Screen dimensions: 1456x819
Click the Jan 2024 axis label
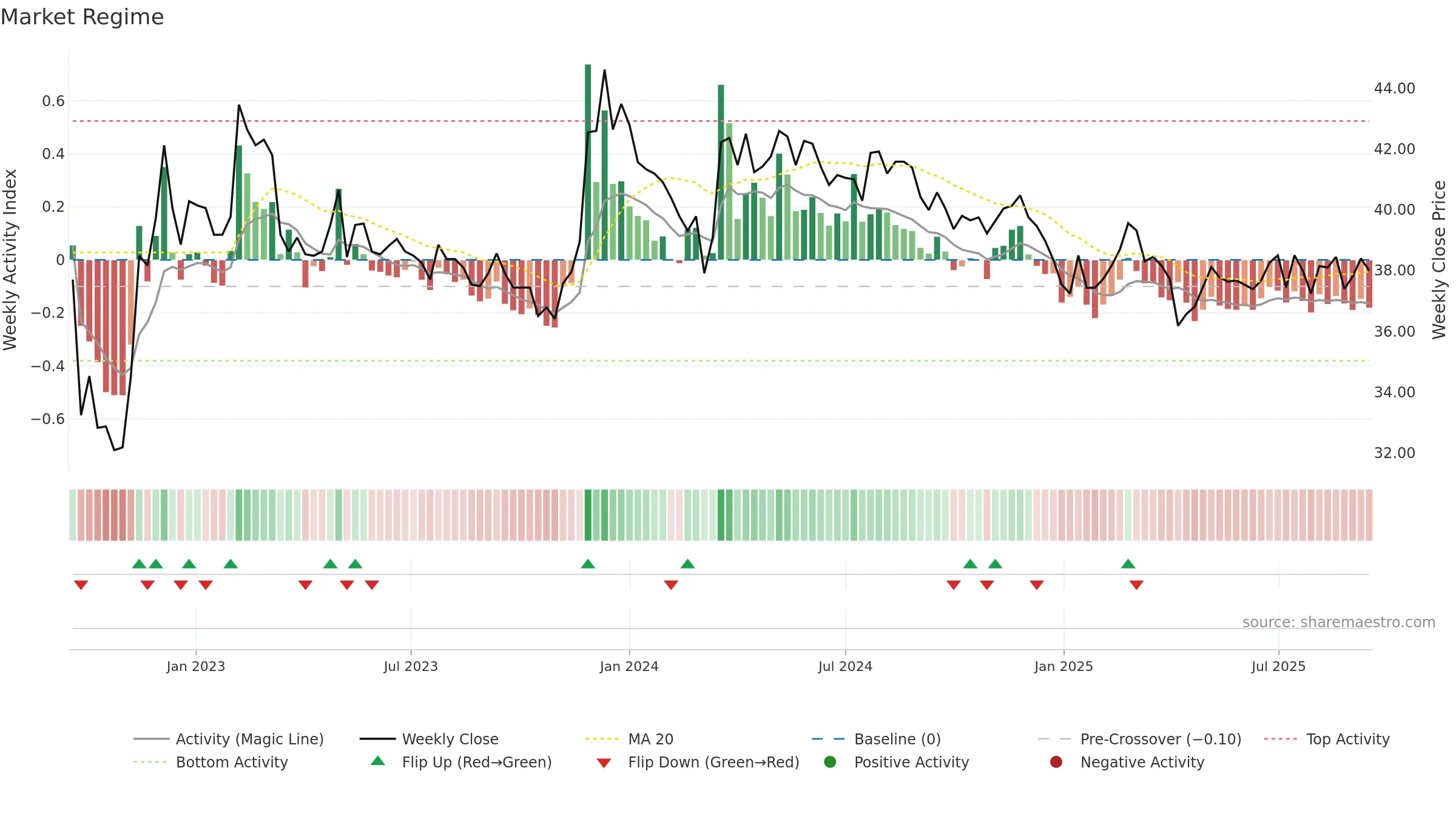629,666
